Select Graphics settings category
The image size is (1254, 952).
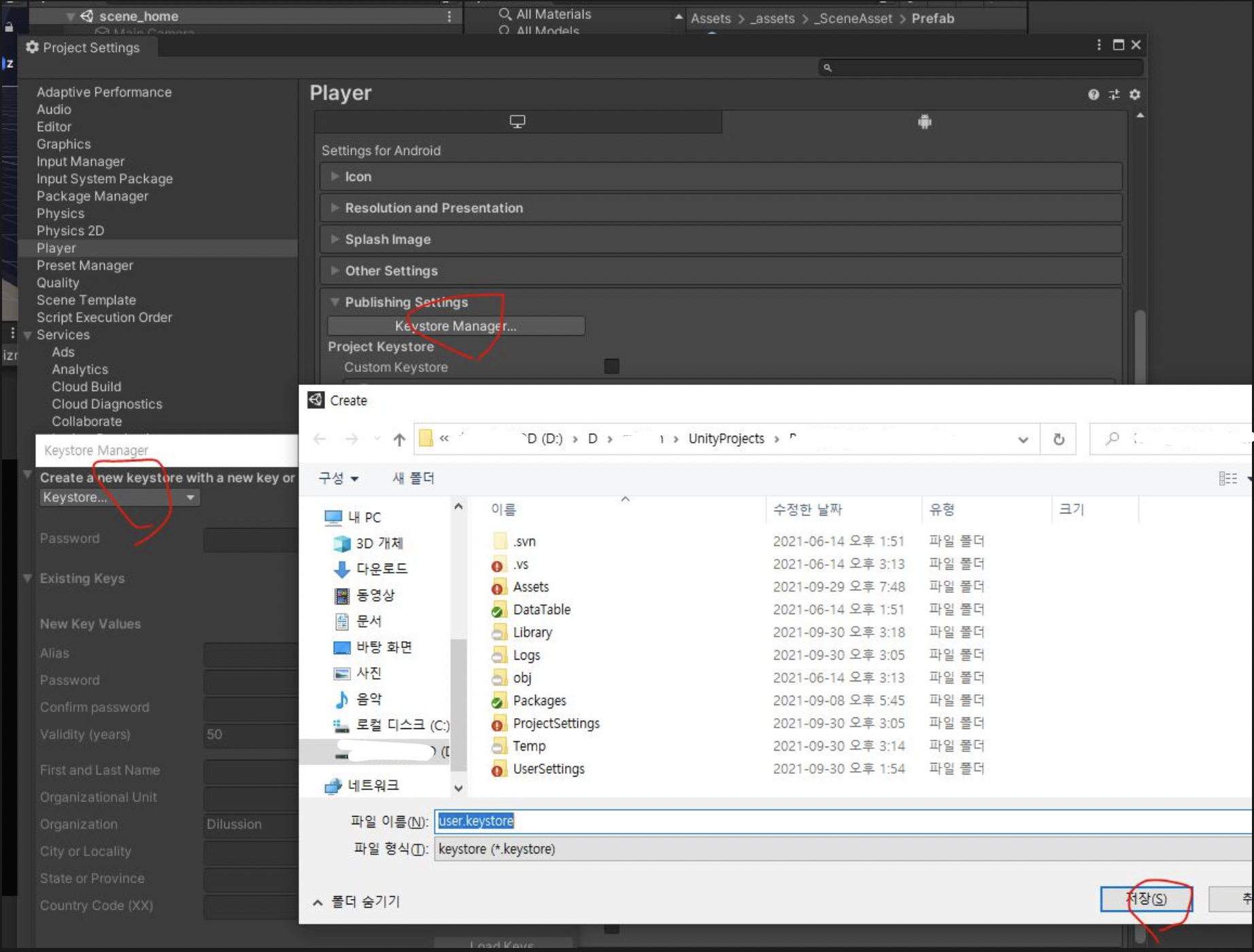point(63,144)
